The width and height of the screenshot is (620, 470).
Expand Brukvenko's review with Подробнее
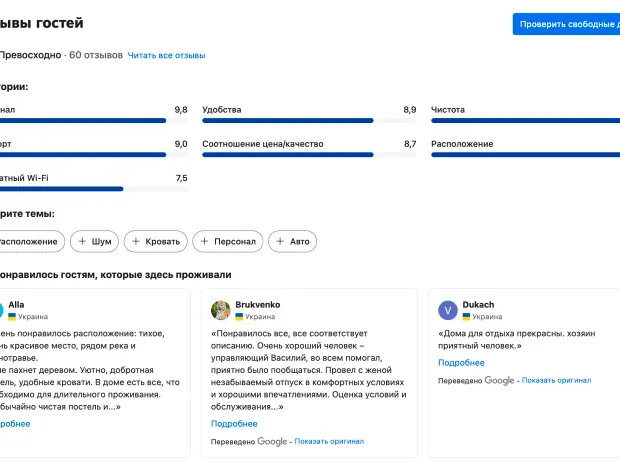tap(234, 424)
